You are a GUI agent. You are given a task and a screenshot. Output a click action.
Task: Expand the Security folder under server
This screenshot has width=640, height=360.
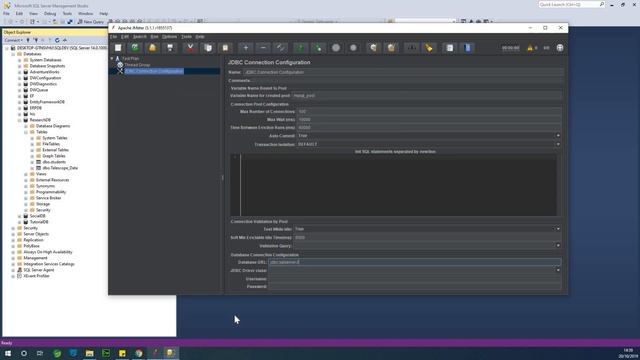pyautogui.click(x=13, y=228)
